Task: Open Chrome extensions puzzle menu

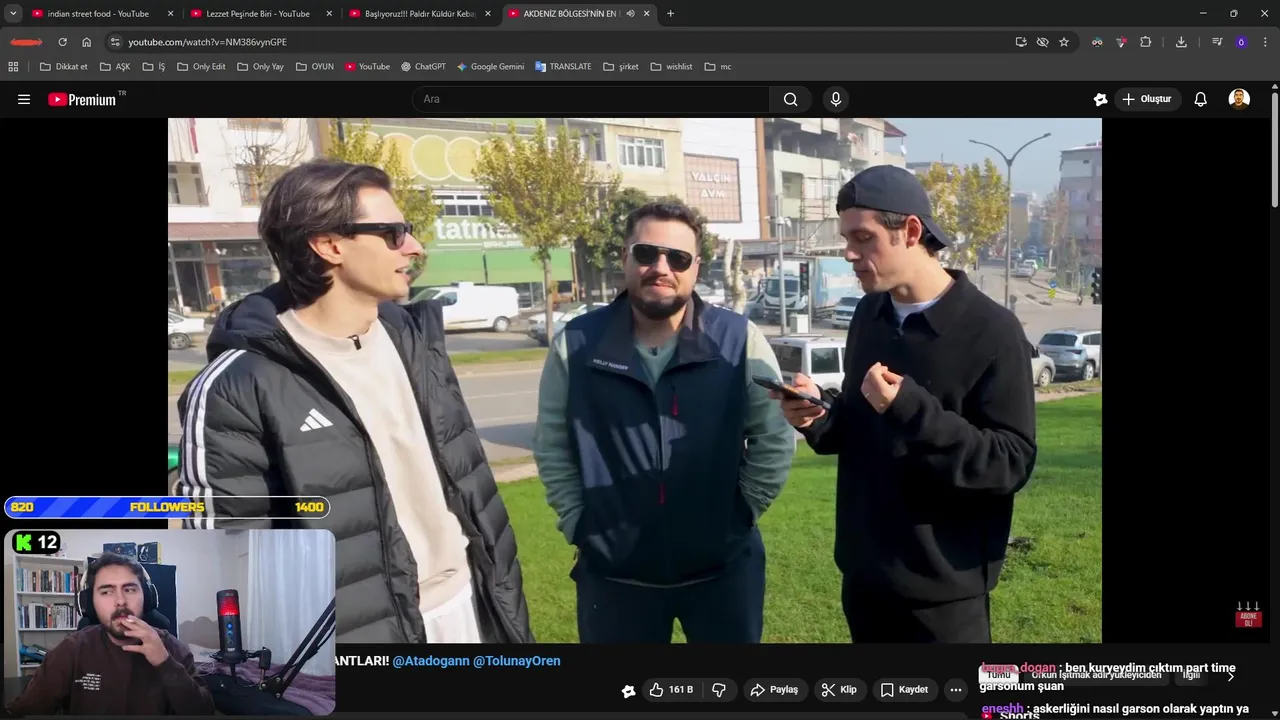Action: (x=1146, y=42)
